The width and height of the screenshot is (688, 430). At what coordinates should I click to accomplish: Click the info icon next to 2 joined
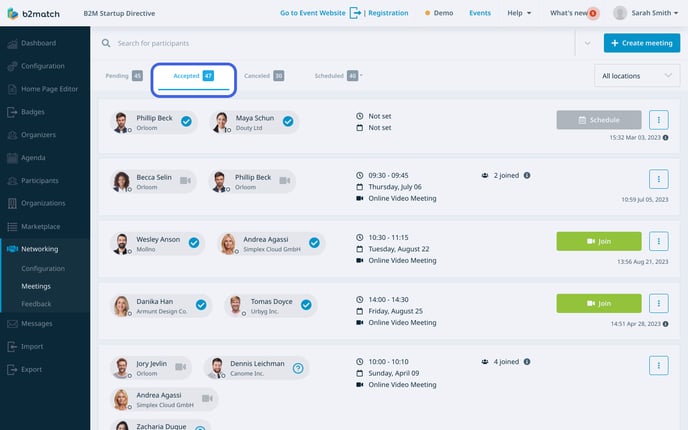tap(527, 176)
